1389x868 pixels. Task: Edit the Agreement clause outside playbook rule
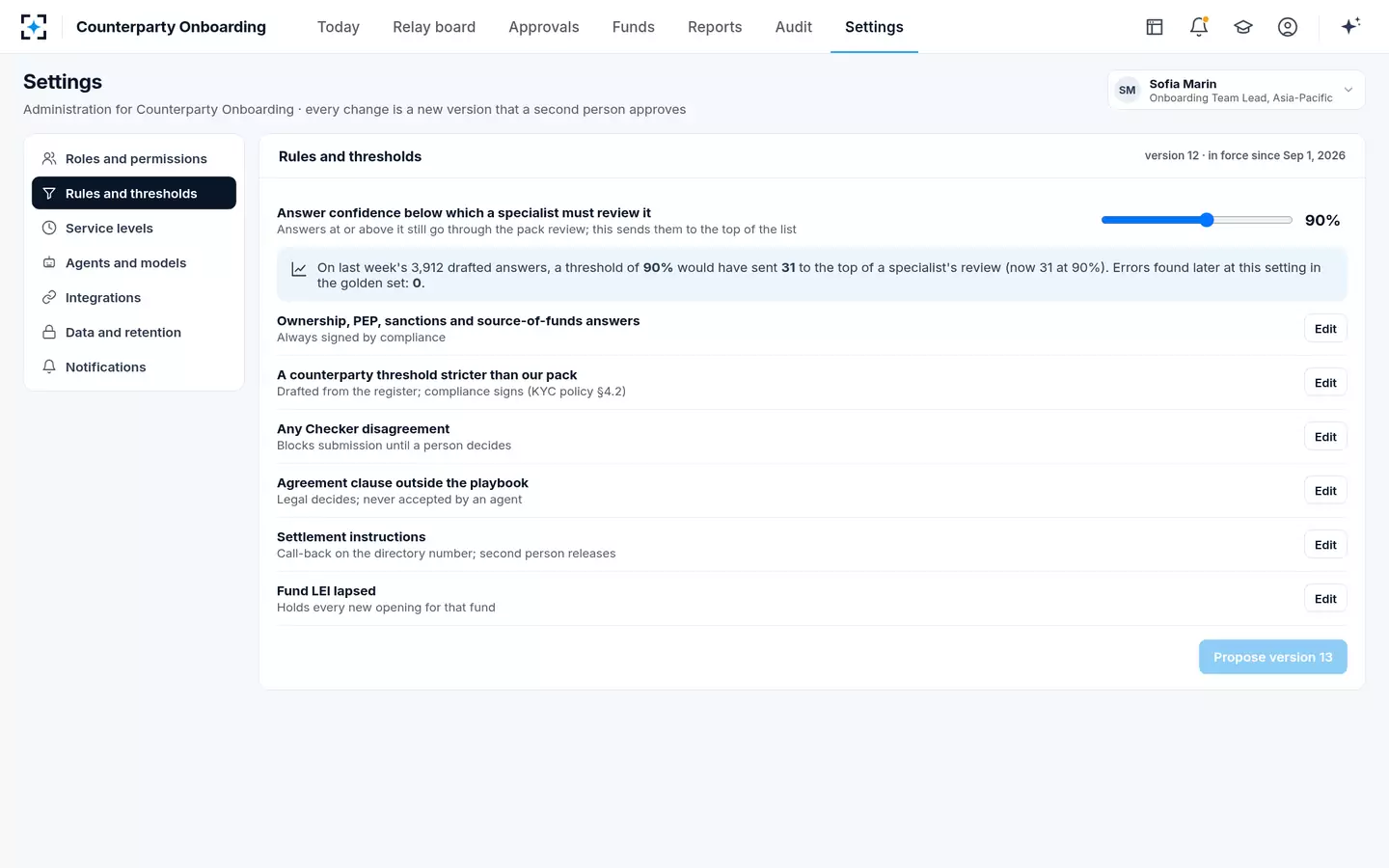(1325, 491)
